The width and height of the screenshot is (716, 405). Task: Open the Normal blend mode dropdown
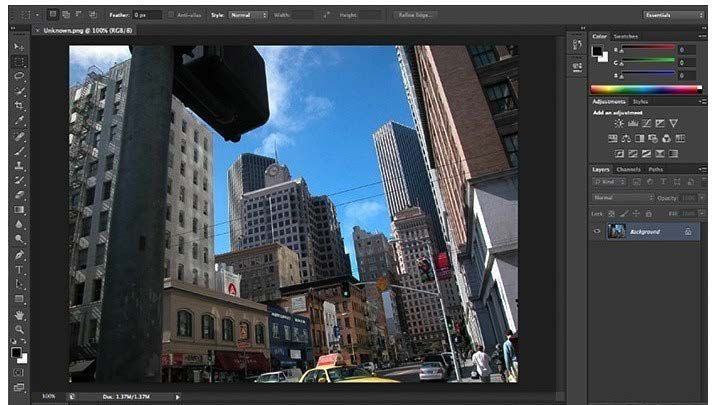coord(623,198)
